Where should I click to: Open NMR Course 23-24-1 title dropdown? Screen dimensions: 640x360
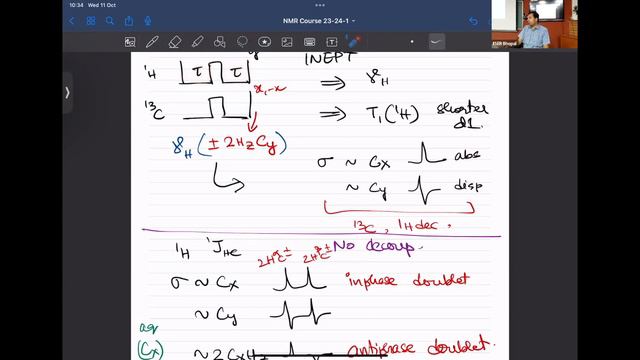click(x=319, y=21)
